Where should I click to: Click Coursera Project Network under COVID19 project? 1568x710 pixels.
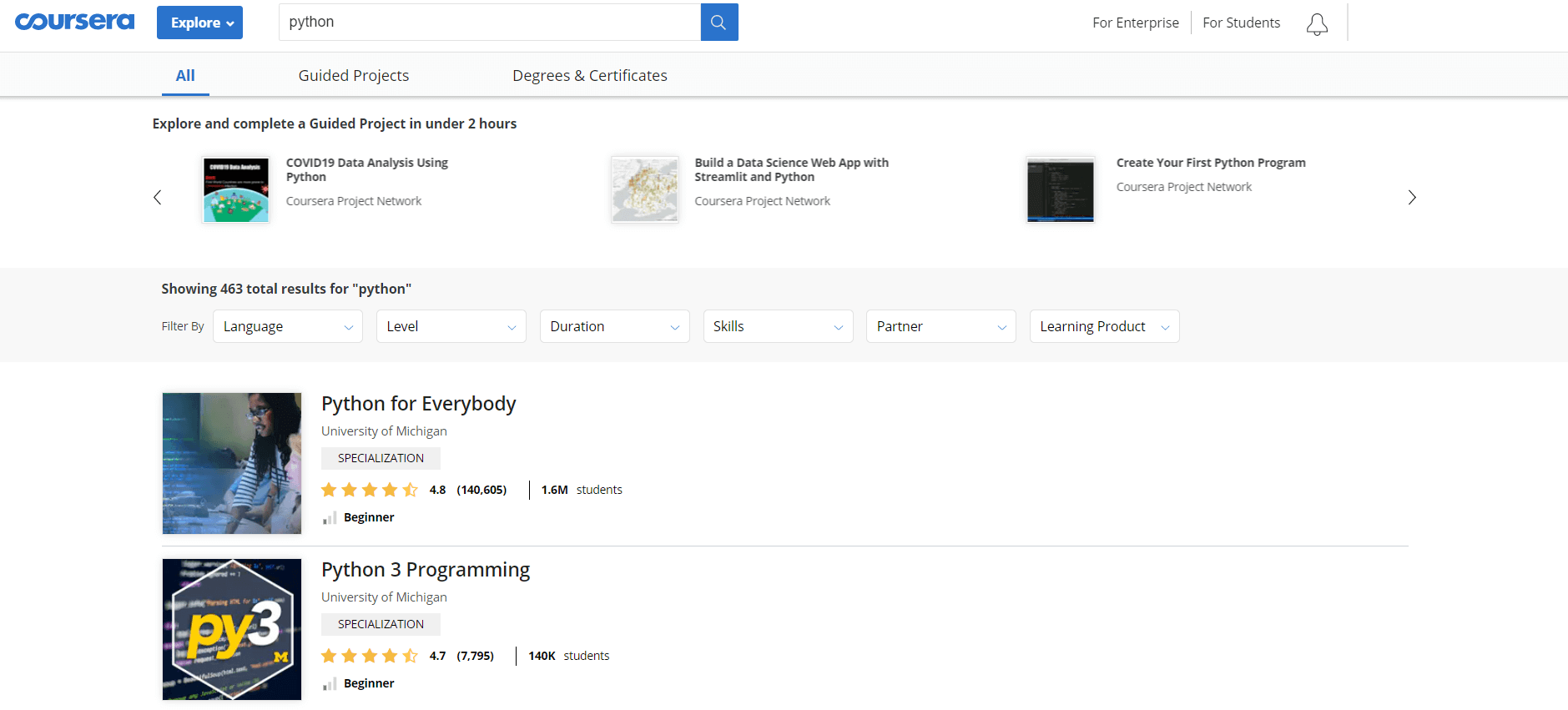click(354, 201)
